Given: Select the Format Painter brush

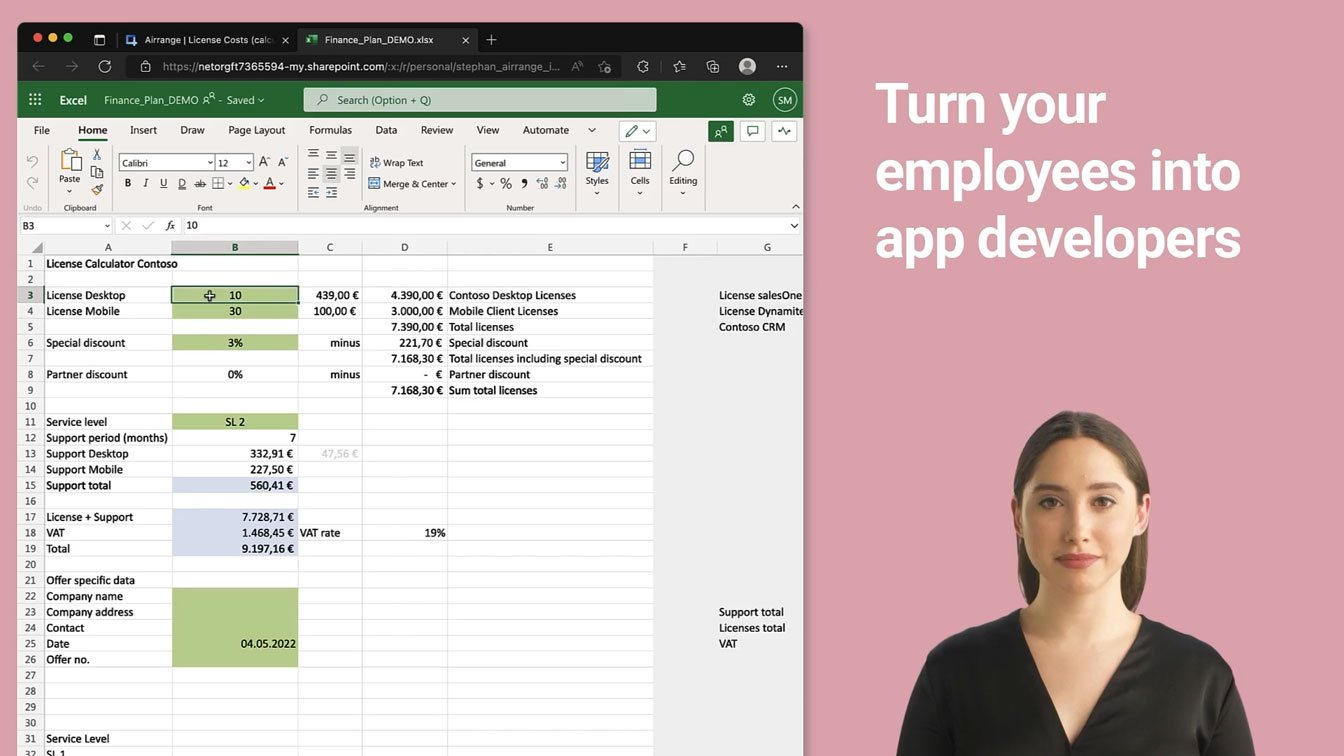Looking at the screenshot, I should tap(97, 190).
